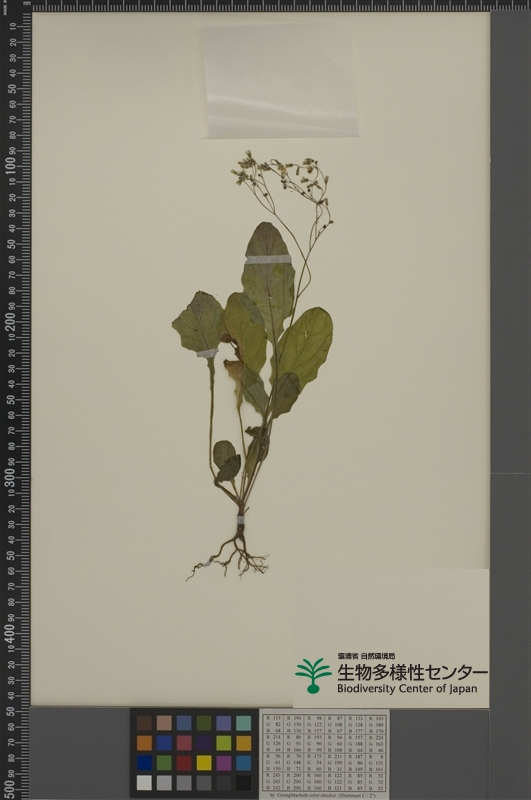Click the 400 mark on ruler

point(10,634)
